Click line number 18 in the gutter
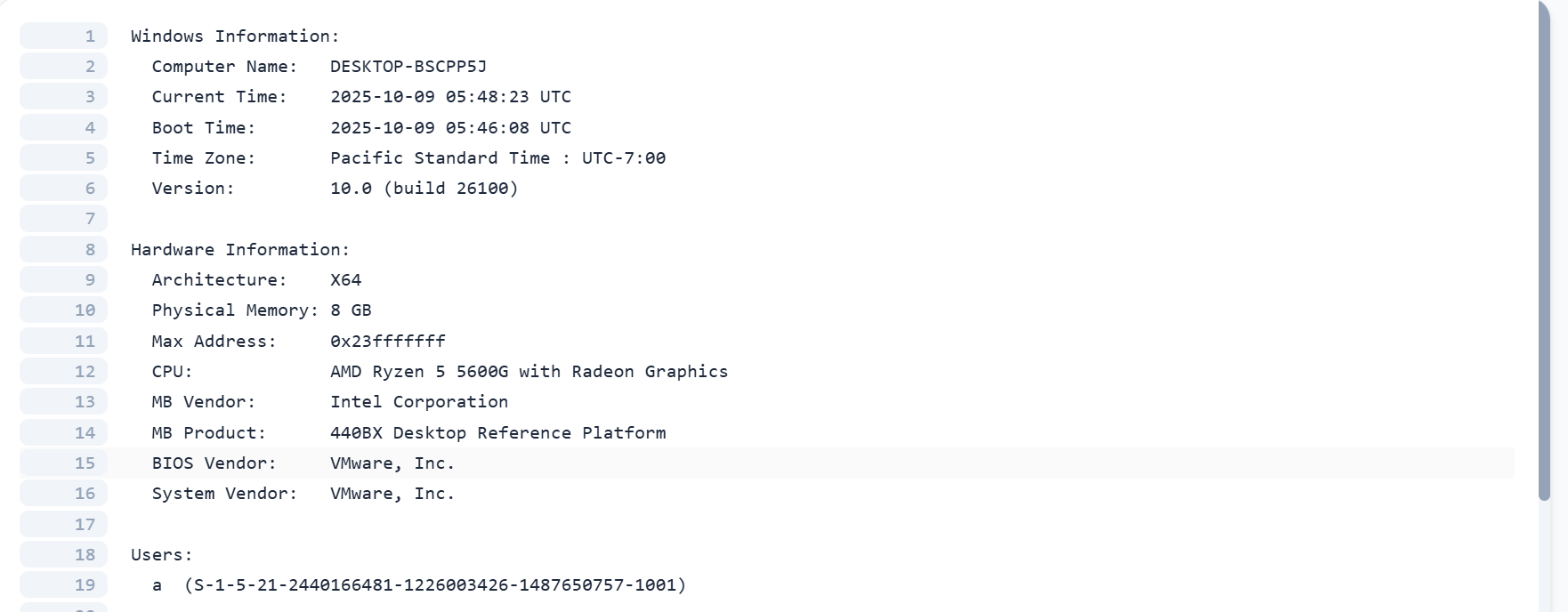This screenshot has height=612, width=1568. click(85, 555)
